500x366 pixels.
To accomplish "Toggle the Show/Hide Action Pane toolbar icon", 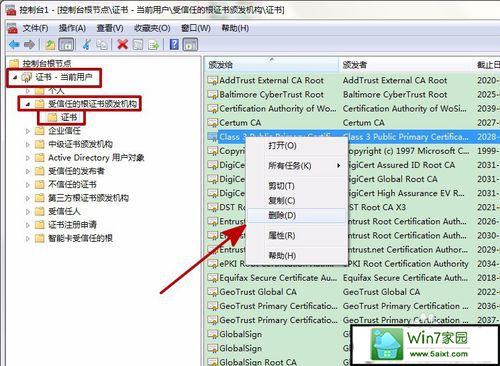I will (190, 44).
